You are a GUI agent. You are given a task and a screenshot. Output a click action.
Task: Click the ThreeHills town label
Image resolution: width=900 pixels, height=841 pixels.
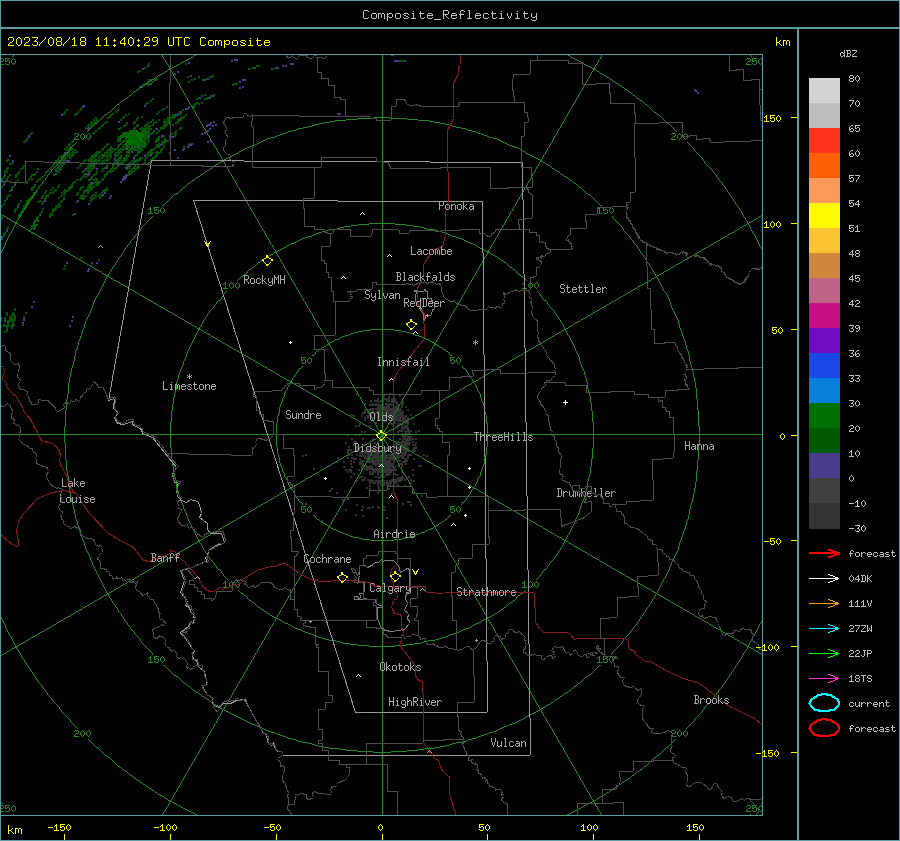pyautogui.click(x=503, y=437)
